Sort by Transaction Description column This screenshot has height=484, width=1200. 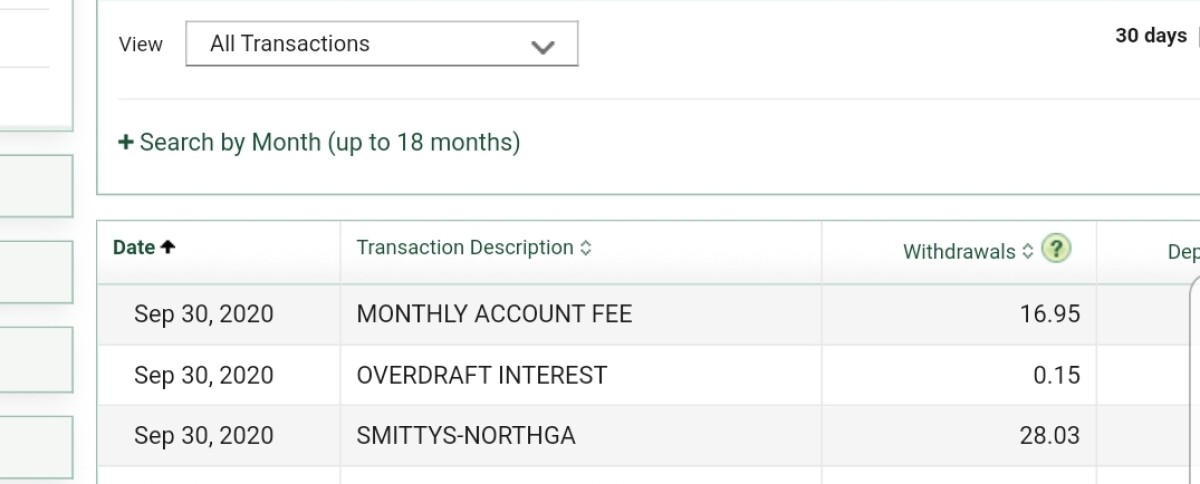[x=465, y=247]
